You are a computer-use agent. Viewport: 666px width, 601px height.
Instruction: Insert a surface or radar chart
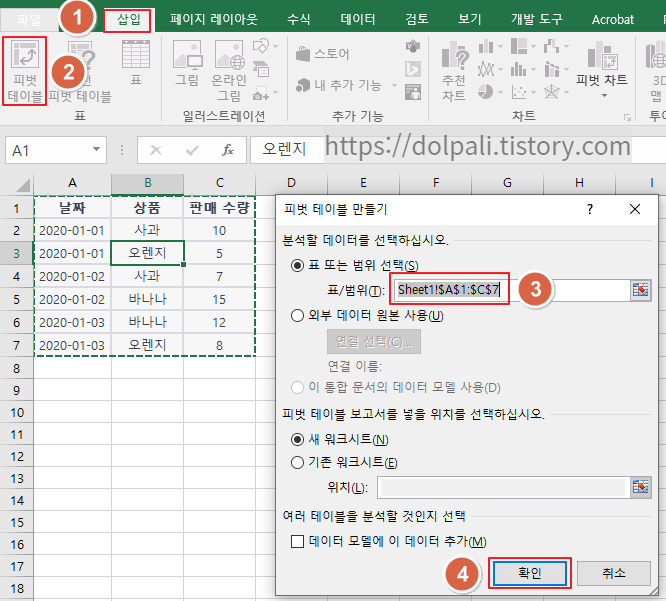551,91
